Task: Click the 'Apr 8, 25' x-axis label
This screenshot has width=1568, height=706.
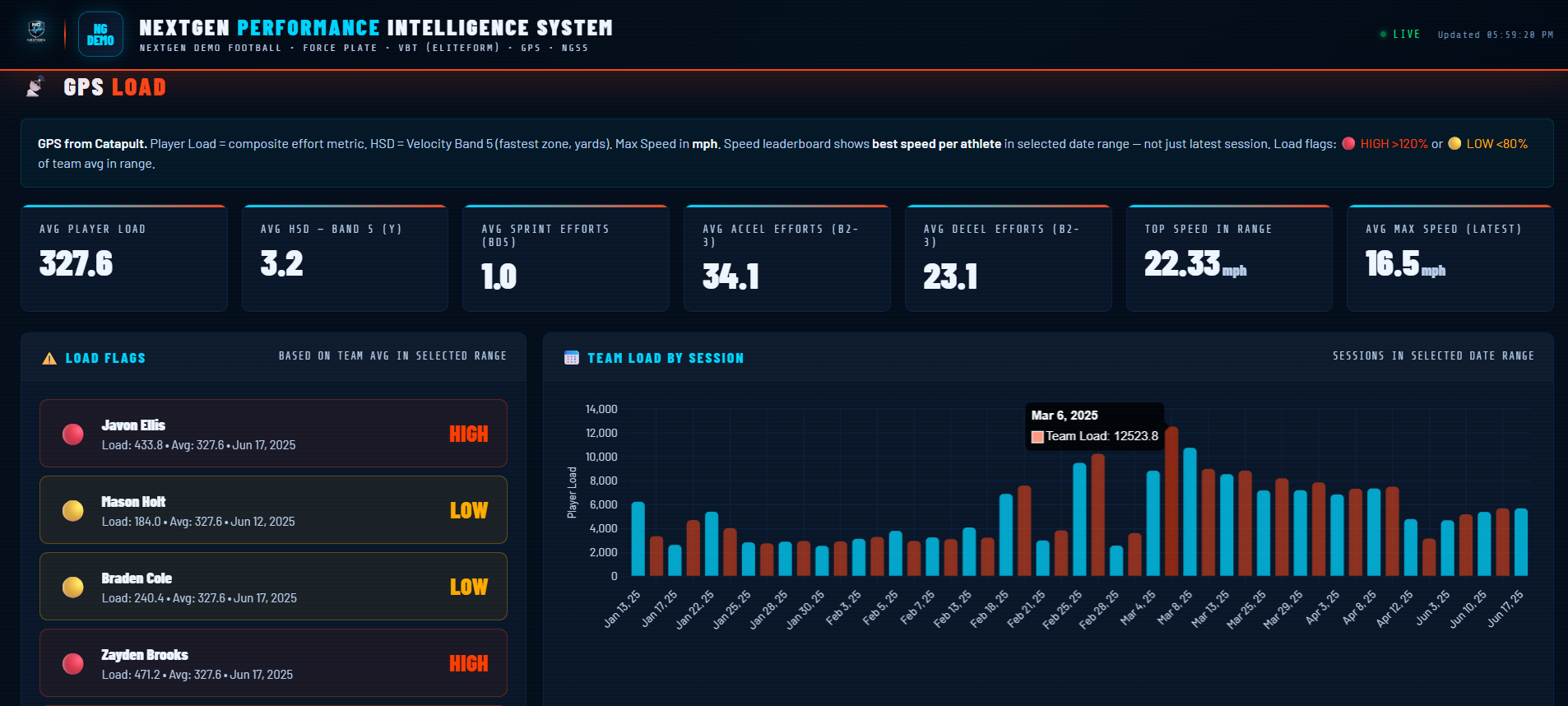Action: click(1359, 607)
